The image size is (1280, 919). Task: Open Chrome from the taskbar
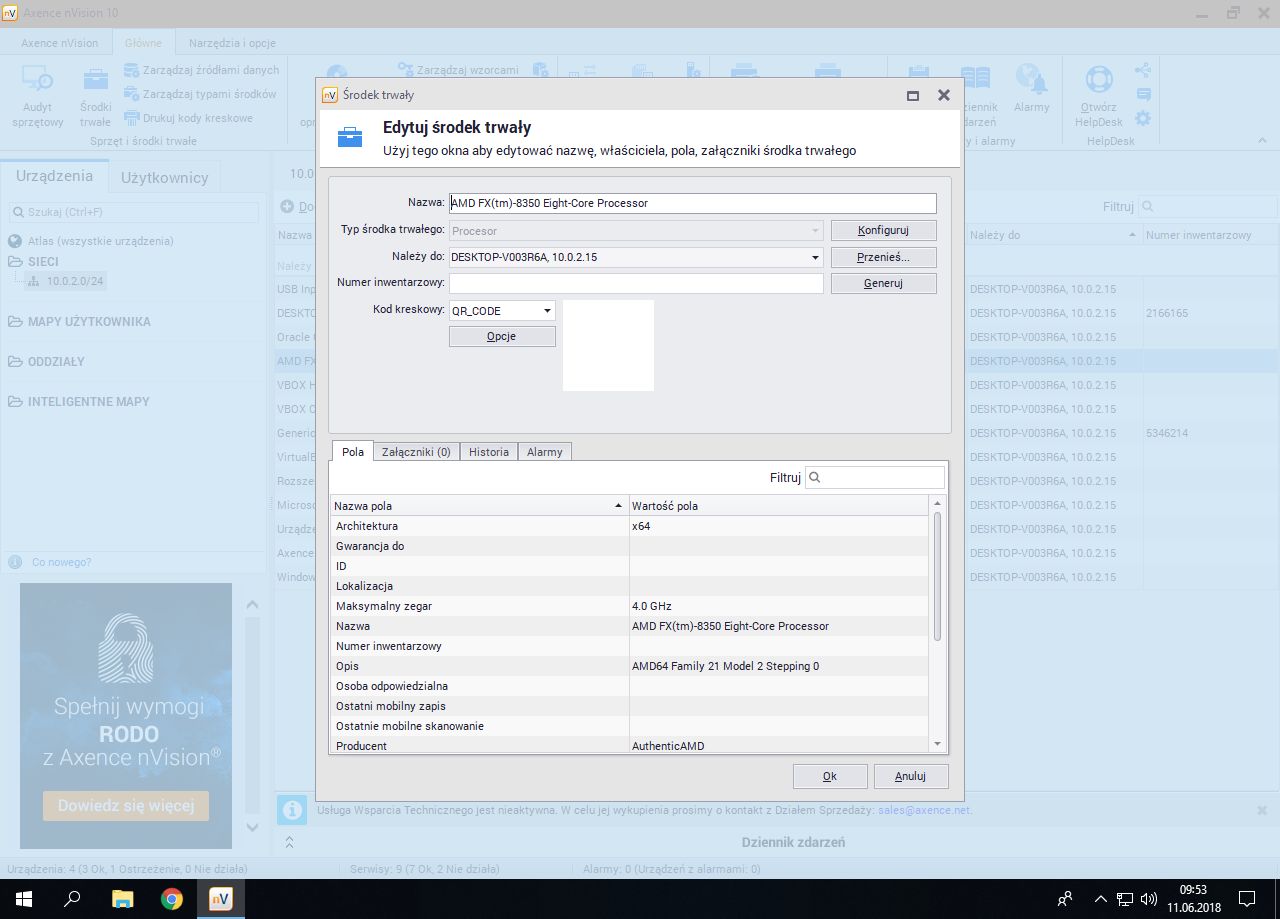pos(172,899)
